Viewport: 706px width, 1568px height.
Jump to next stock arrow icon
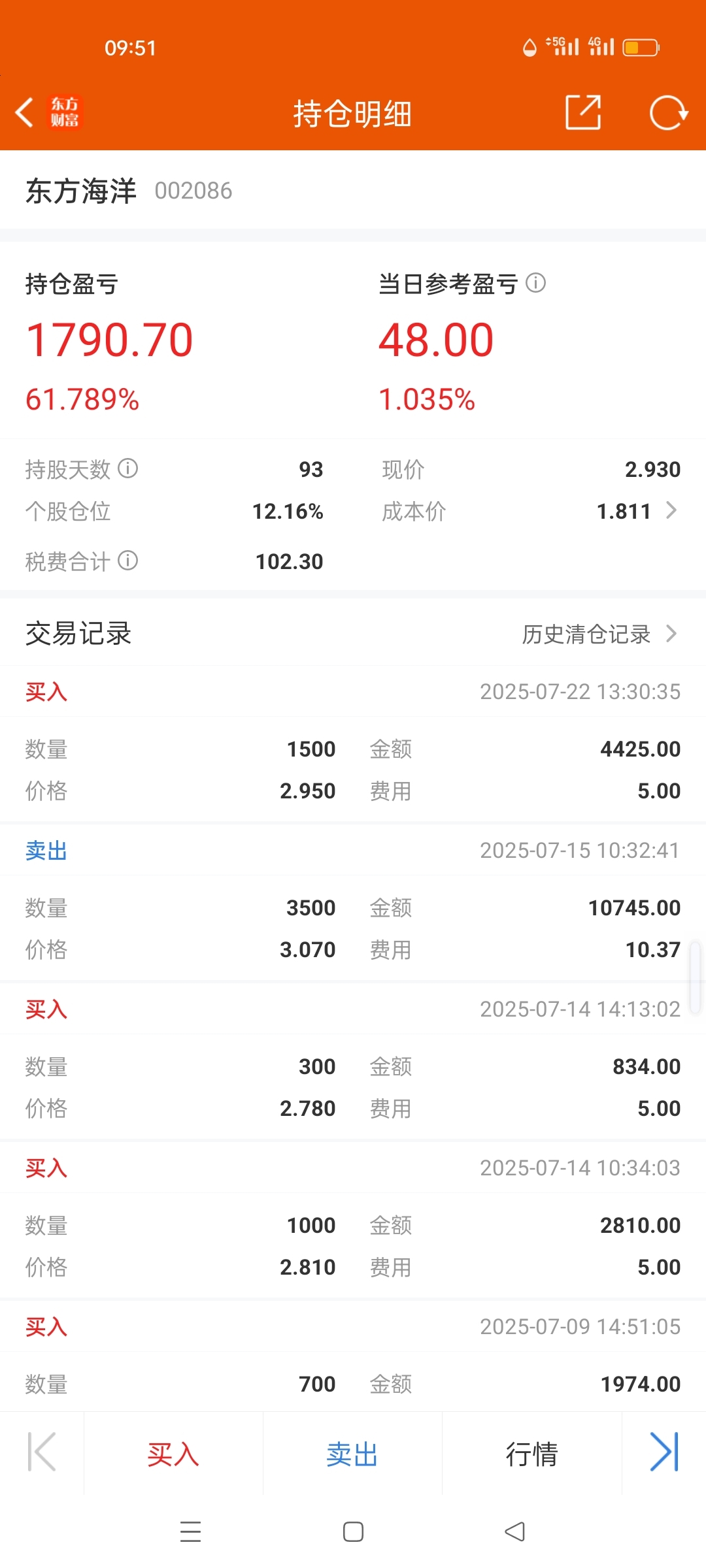click(664, 1453)
